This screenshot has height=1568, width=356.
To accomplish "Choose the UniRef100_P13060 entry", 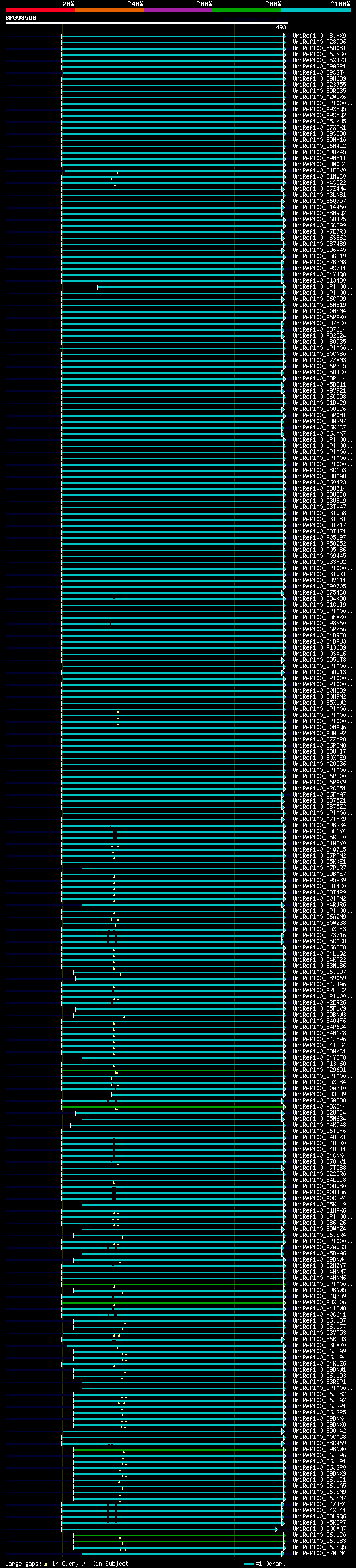I will pos(319,1064).
